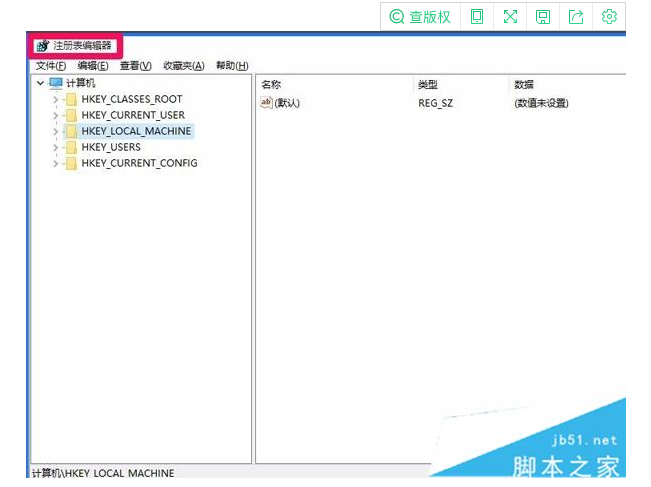Screen dimensions: 651x487
Task: Open the 文件(F) menu
Action: pyautogui.click(x=50, y=66)
